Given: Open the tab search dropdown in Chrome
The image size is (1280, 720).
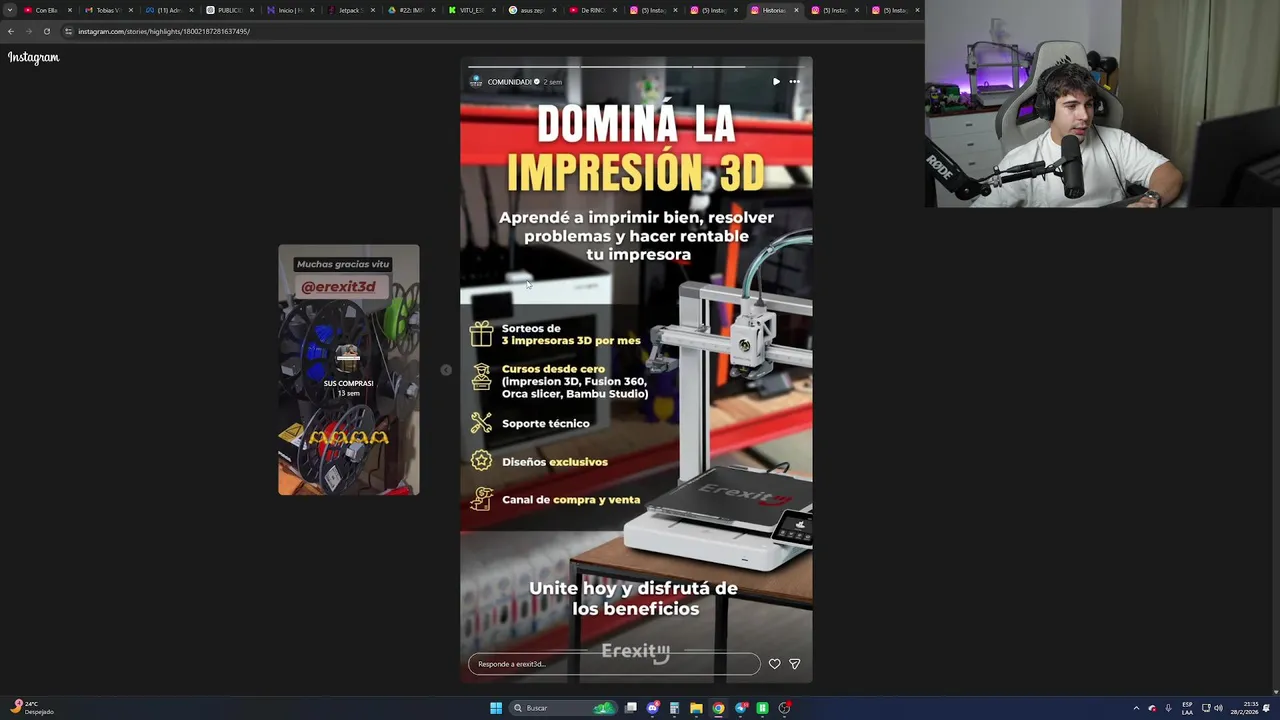Looking at the screenshot, I should 10,10.
